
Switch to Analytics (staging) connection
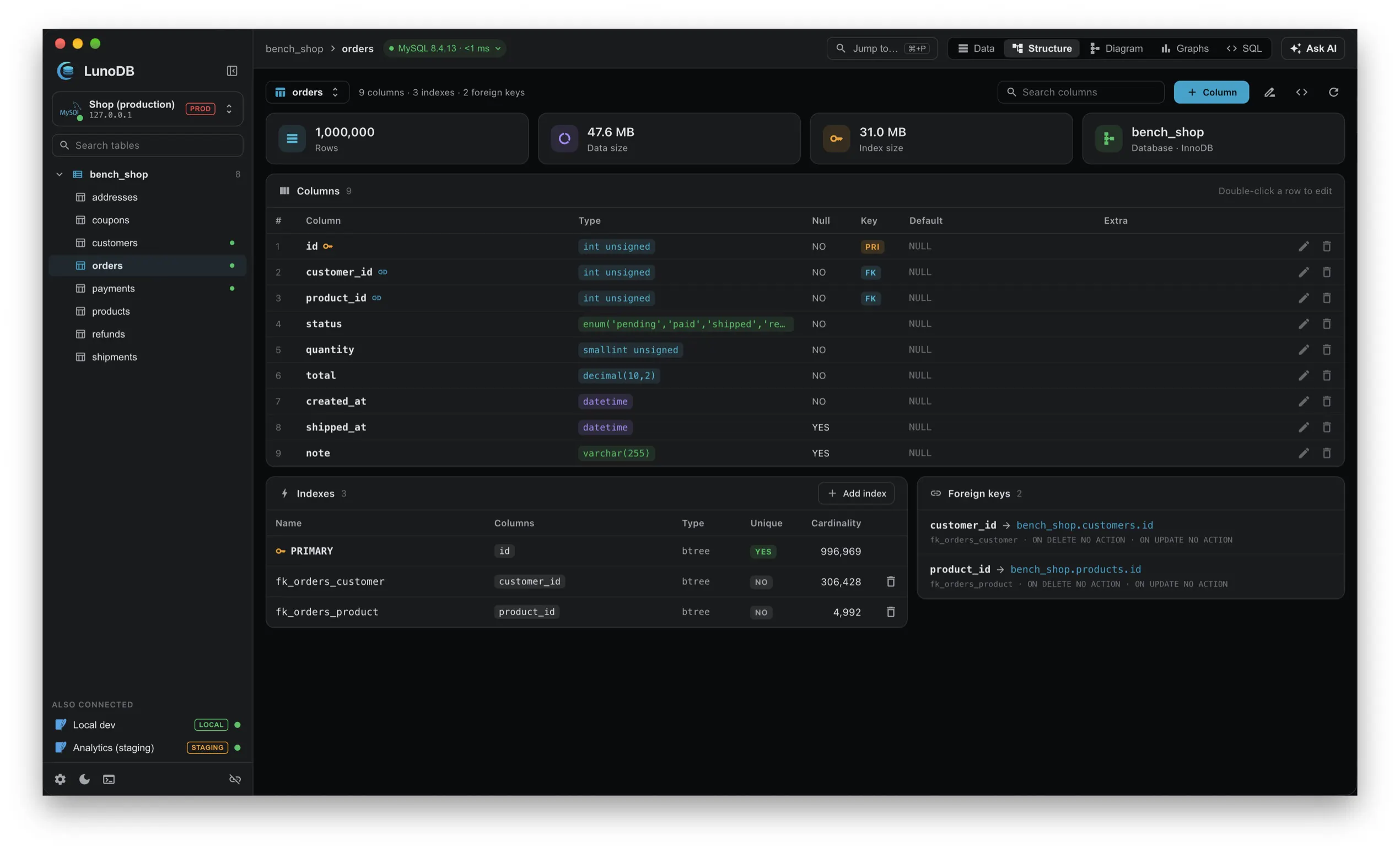coord(147,747)
